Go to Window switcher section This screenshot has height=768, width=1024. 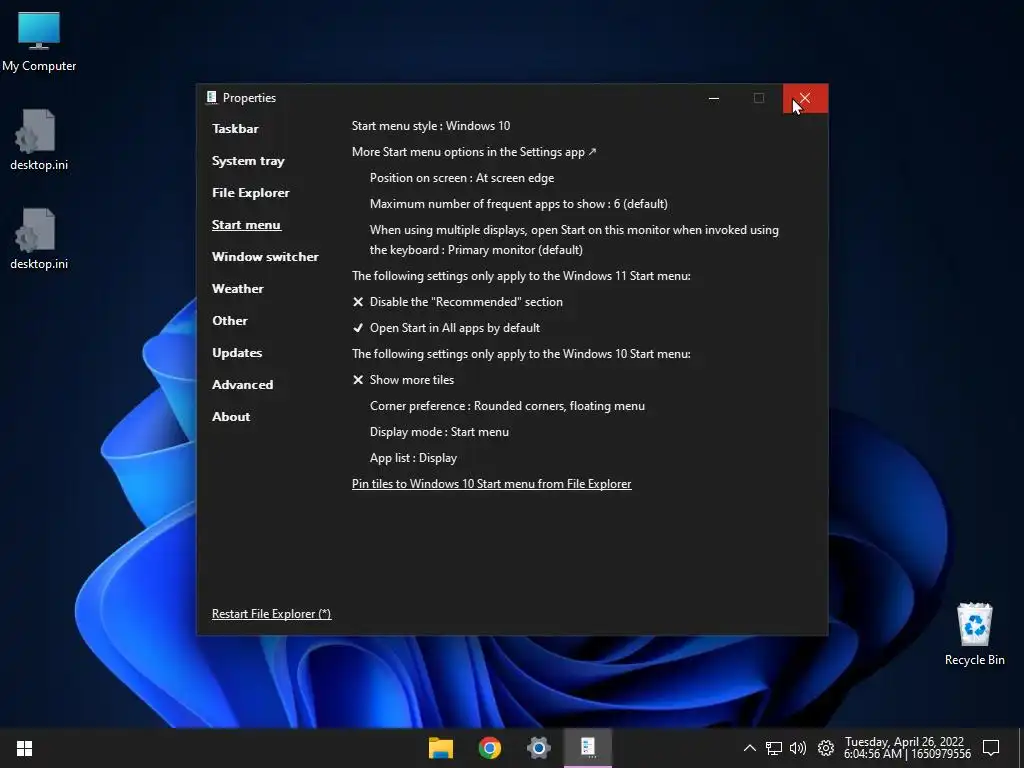[x=265, y=257]
